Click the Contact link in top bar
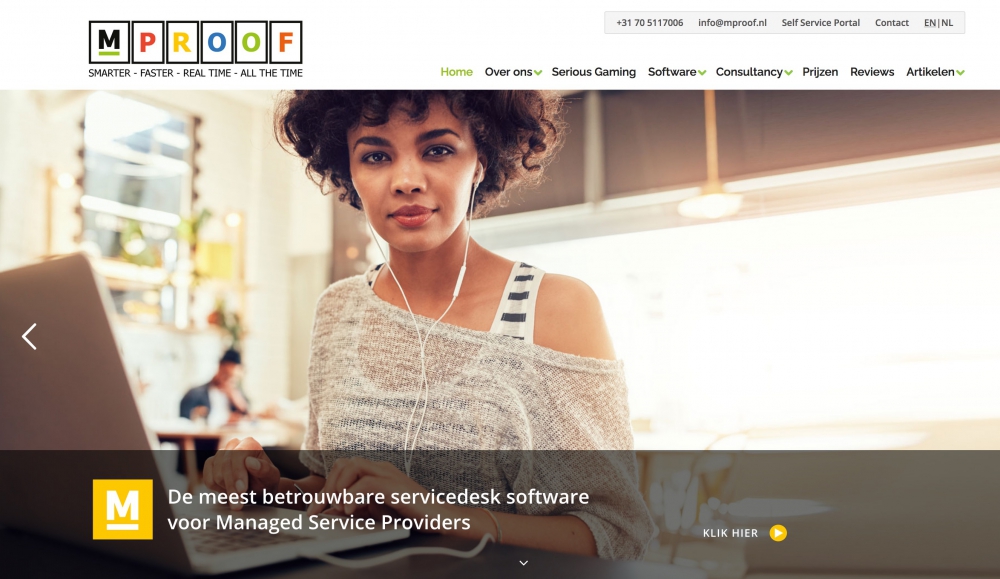Viewport: 1000px width, 579px height. tap(892, 23)
